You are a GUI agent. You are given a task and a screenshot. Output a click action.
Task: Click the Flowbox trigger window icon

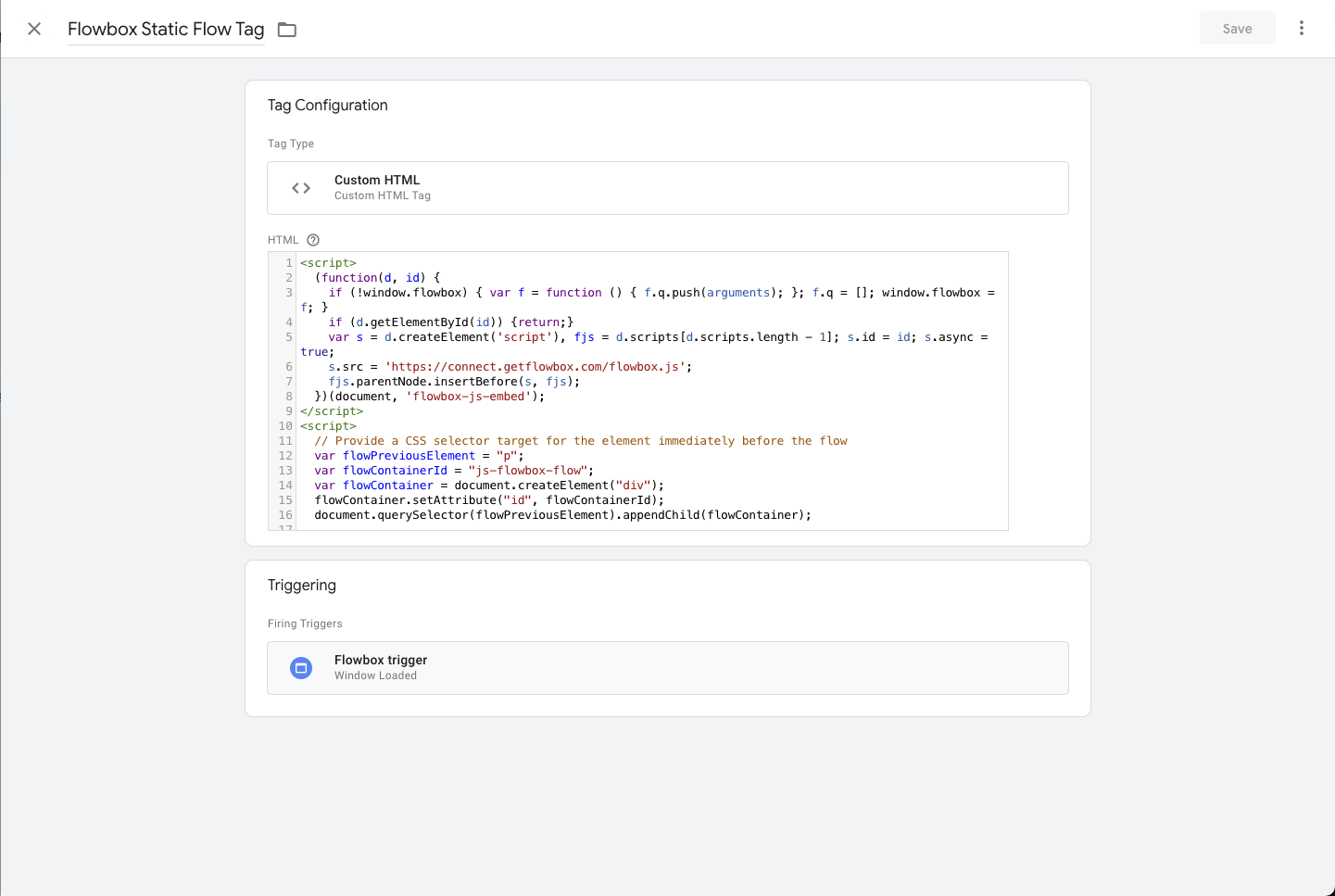tap(301, 668)
